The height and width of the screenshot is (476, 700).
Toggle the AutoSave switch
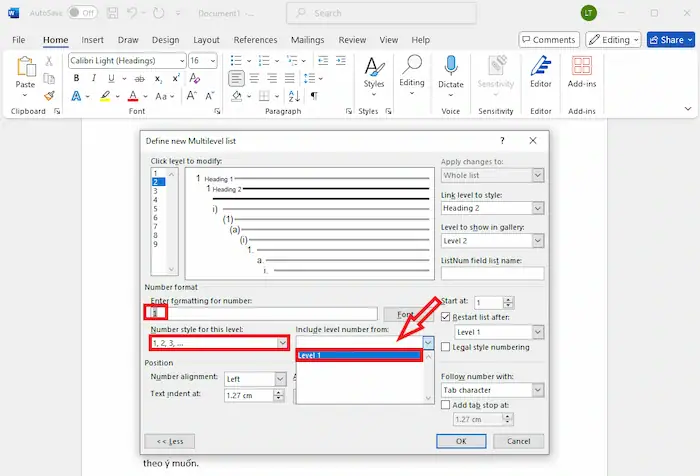[x=82, y=13]
